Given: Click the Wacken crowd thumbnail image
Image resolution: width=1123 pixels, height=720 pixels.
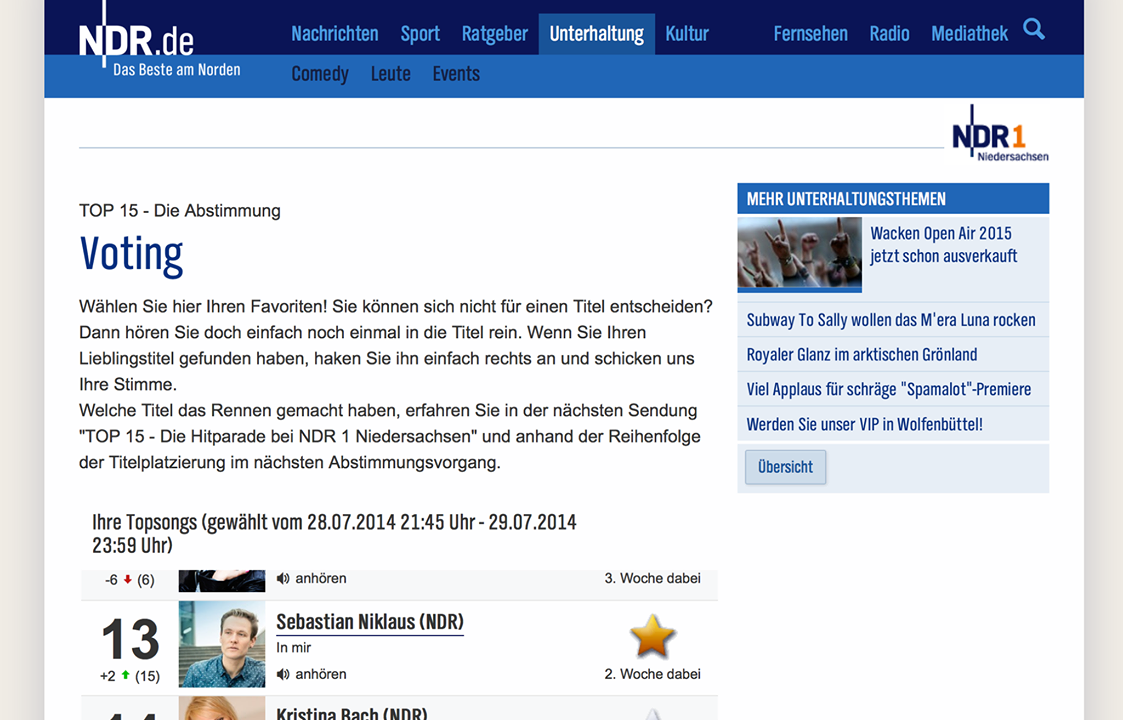Looking at the screenshot, I should 799,254.
